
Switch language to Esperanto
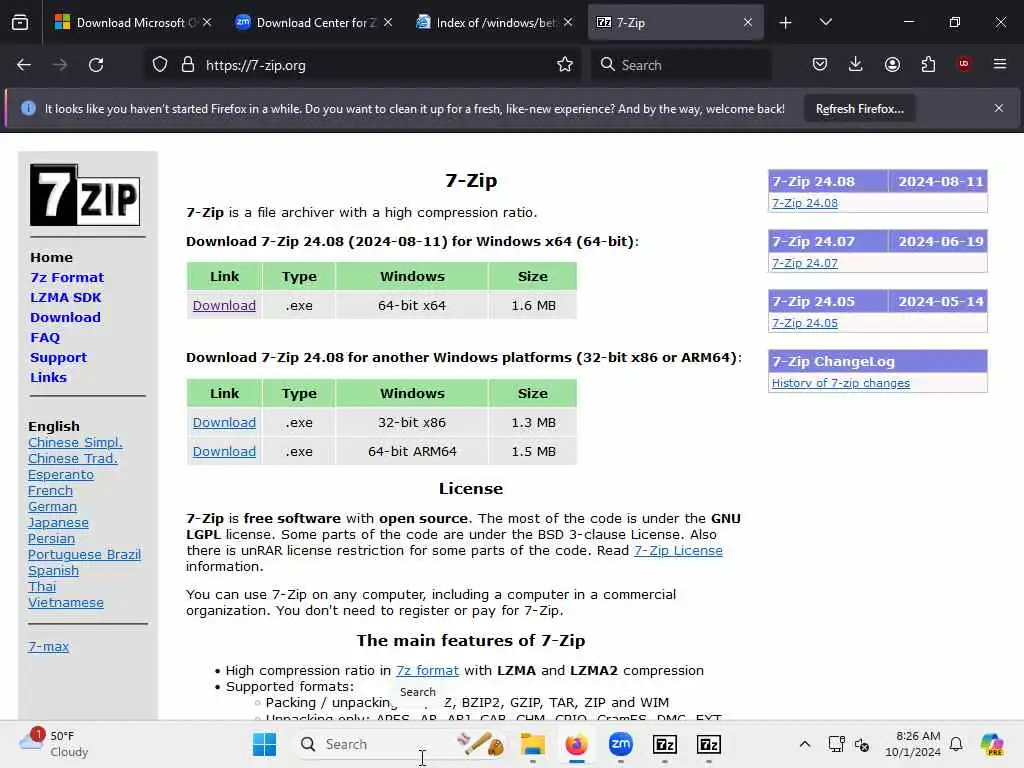(61, 475)
